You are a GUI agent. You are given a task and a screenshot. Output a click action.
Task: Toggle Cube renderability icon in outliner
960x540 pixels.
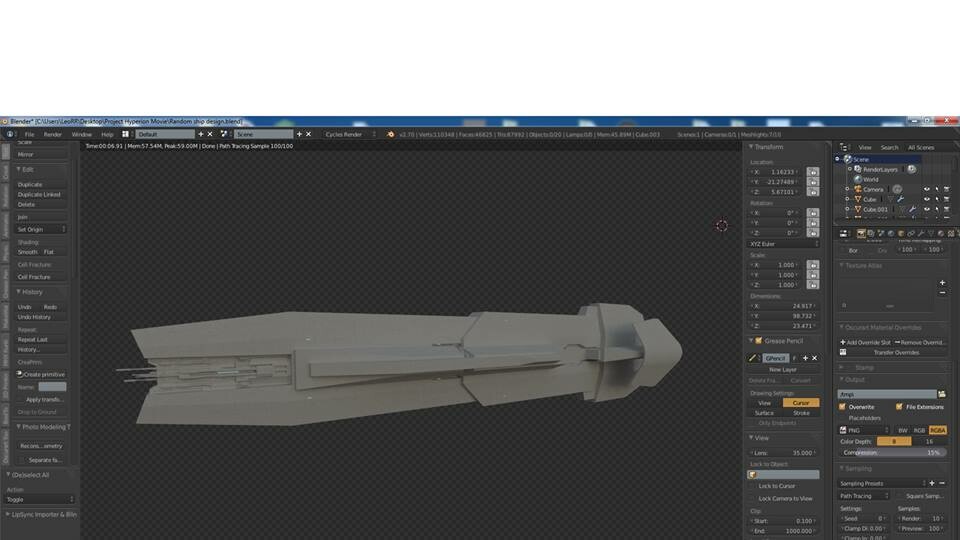pos(947,199)
